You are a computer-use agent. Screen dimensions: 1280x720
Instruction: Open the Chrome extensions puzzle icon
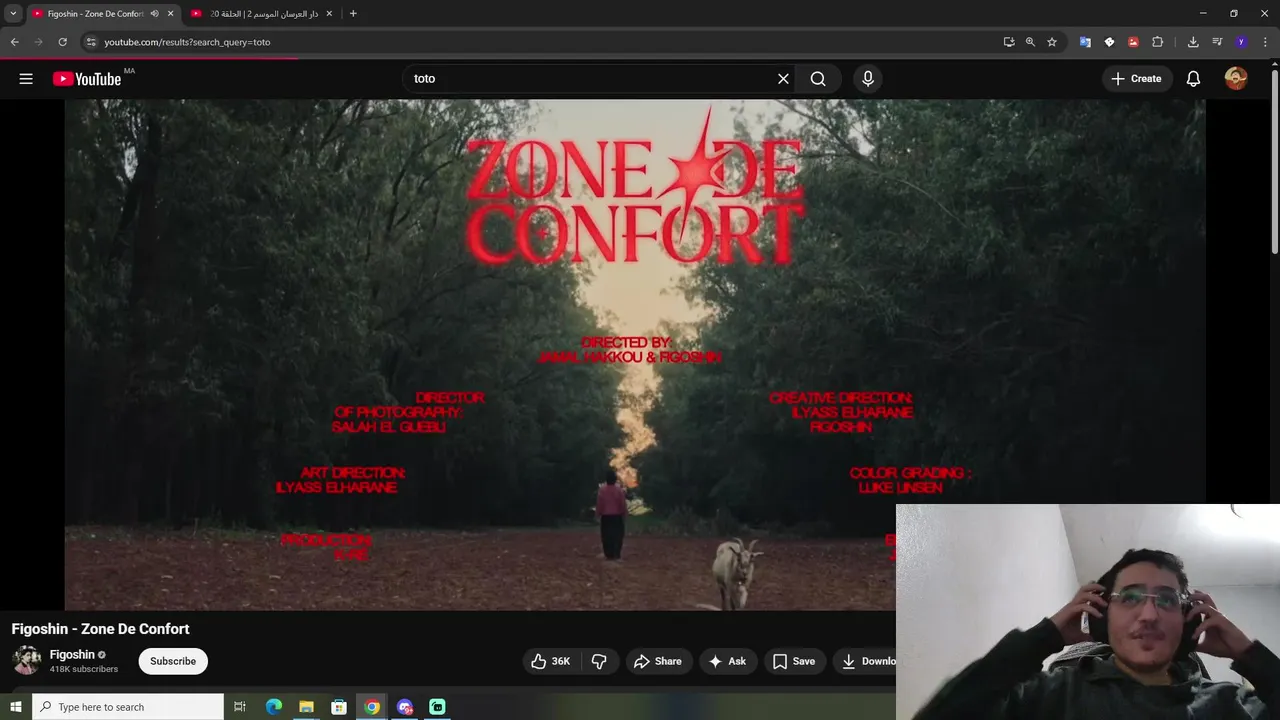tap(1157, 42)
